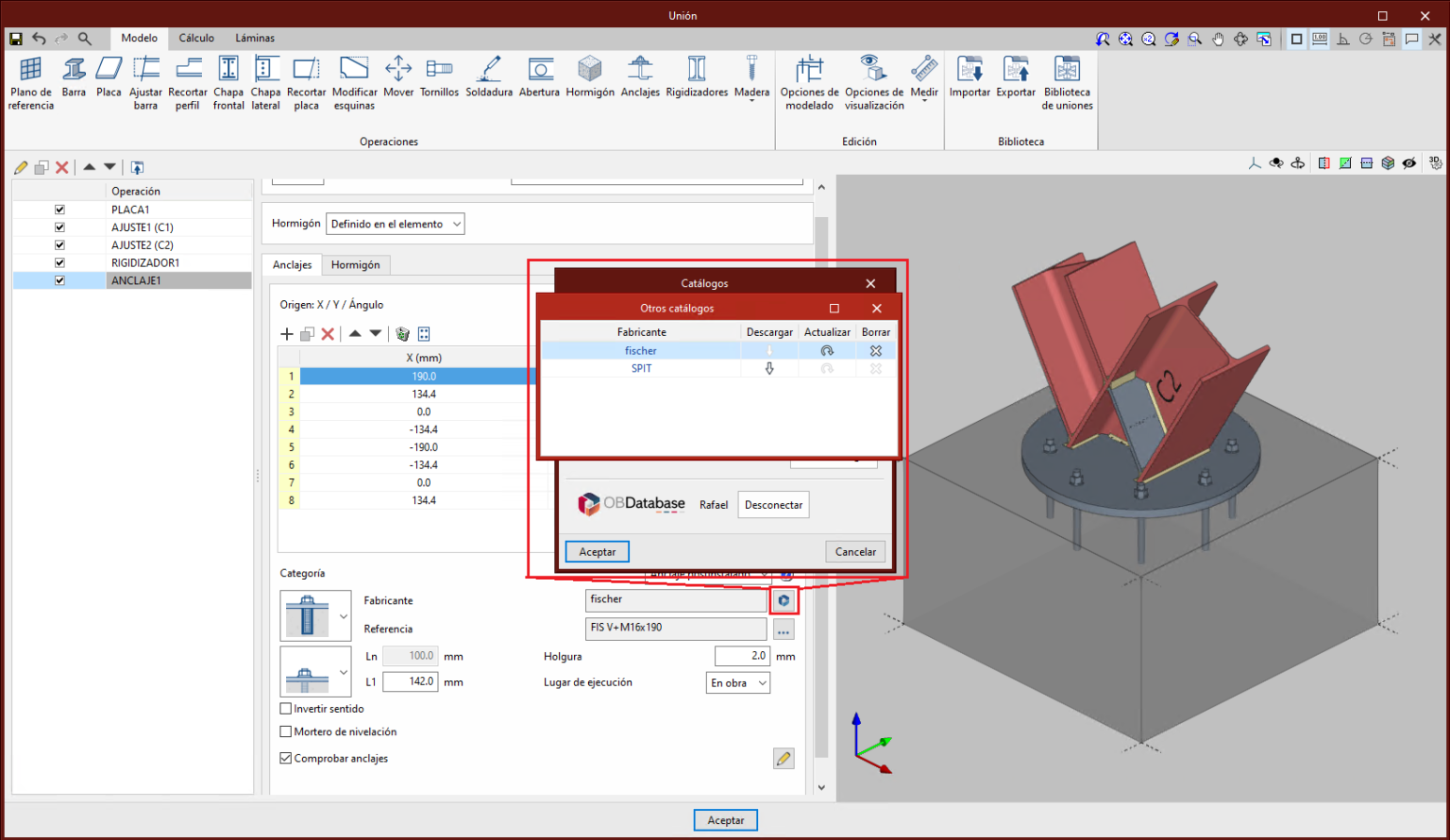Enable the Invertir sentido checkbox
Screen dimensions: 1450x840
(286, 709)
